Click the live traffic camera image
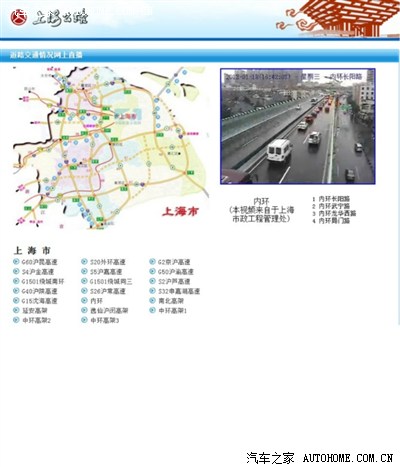Image resolution: width=400 pixels, height=467 pixels. (298, 126)
